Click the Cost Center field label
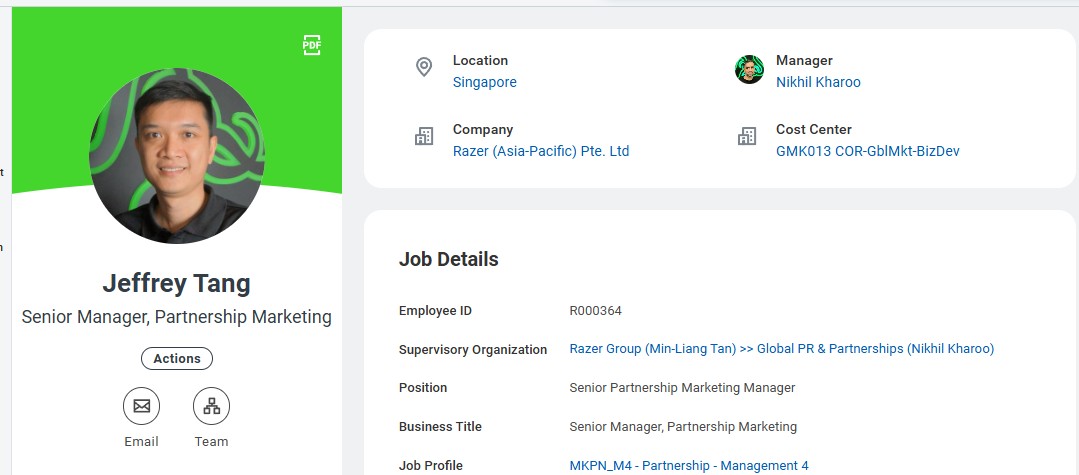The height and width of the screenshot is (475, 1079). 814,129
